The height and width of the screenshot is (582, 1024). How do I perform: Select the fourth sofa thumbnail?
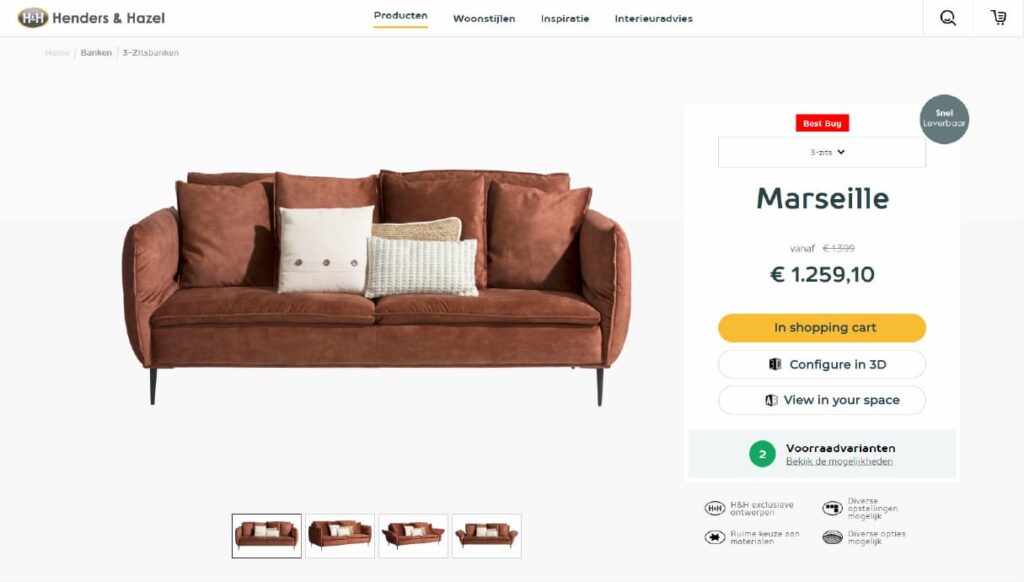(x=487, y=536)
